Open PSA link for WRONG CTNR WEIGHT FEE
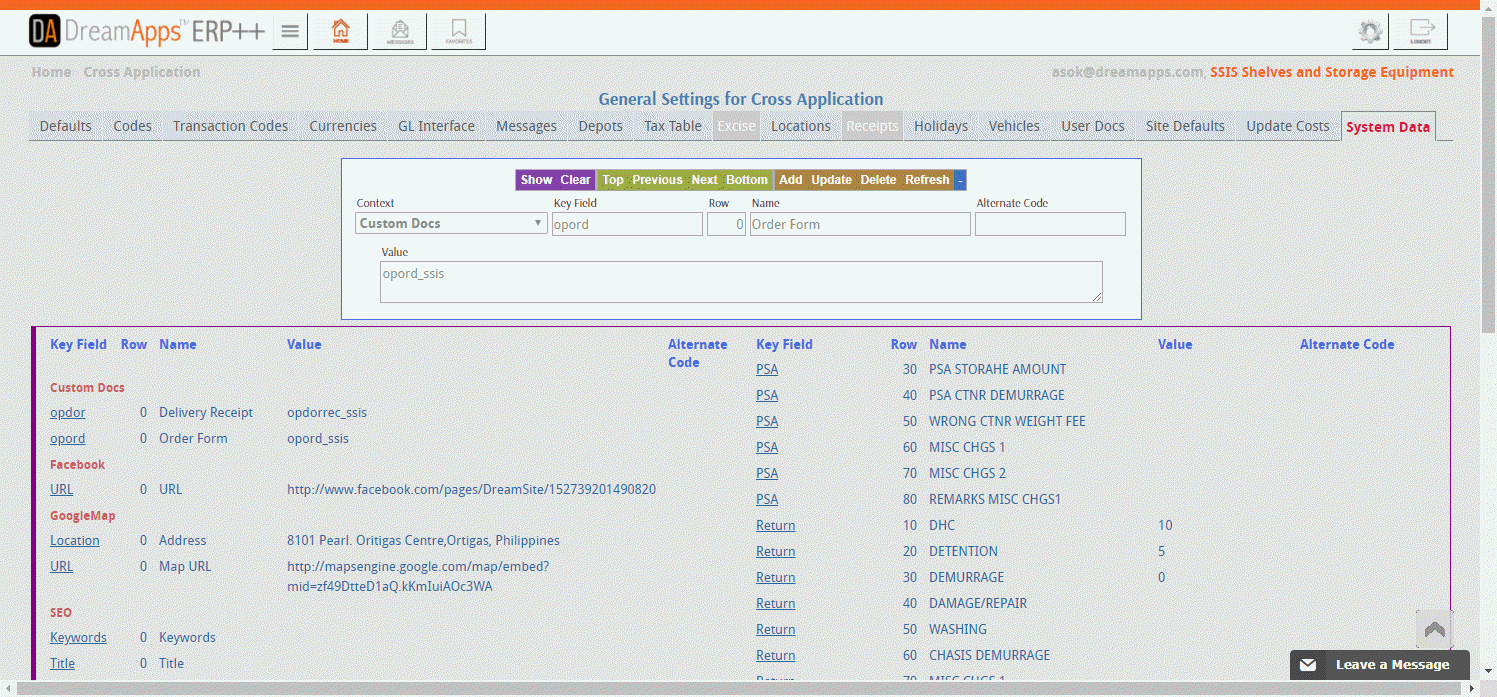 pyautogui.click(x=767, y=422)
